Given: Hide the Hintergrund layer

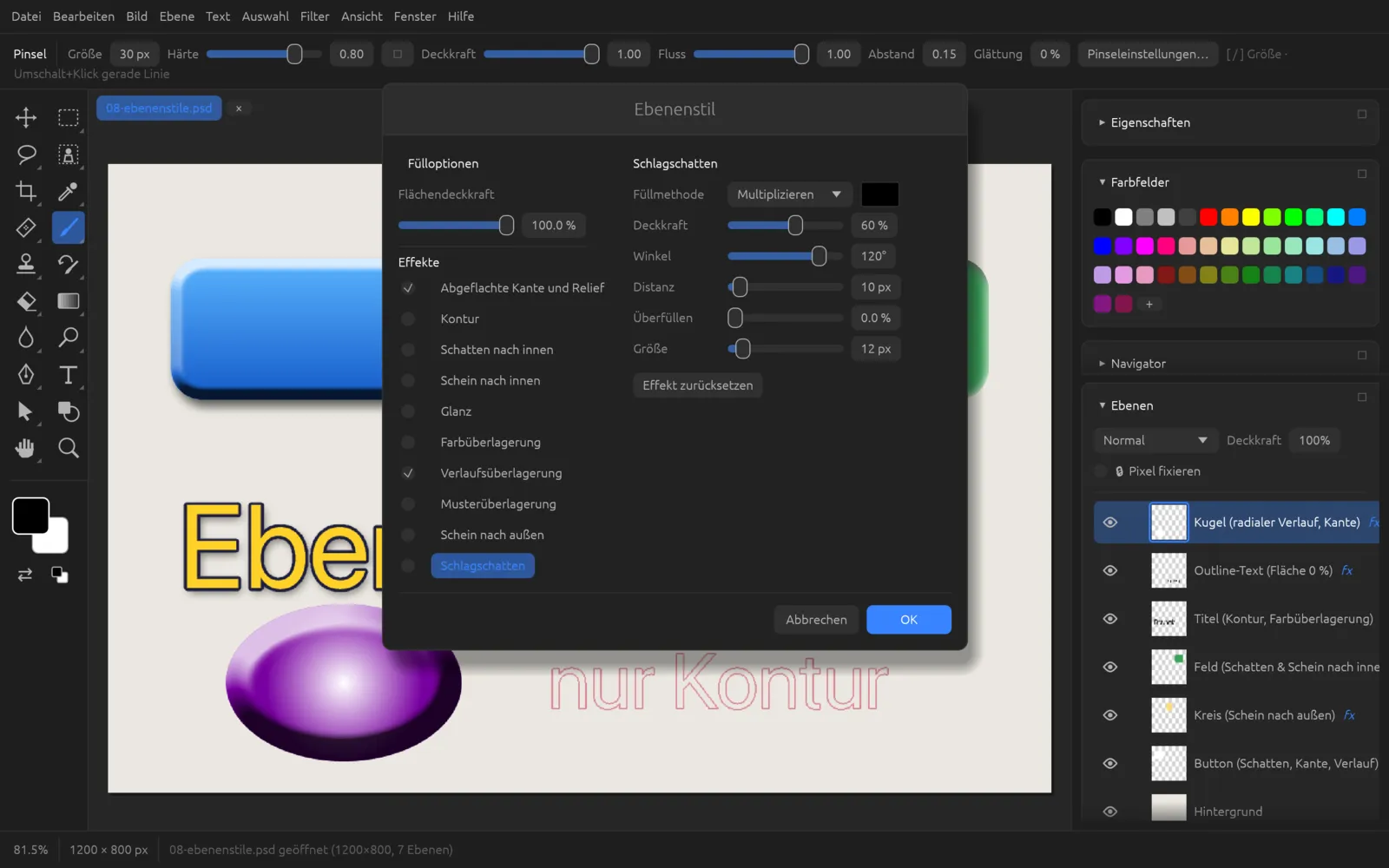Looking at the screenshot, I should [x=1110, y=812].
